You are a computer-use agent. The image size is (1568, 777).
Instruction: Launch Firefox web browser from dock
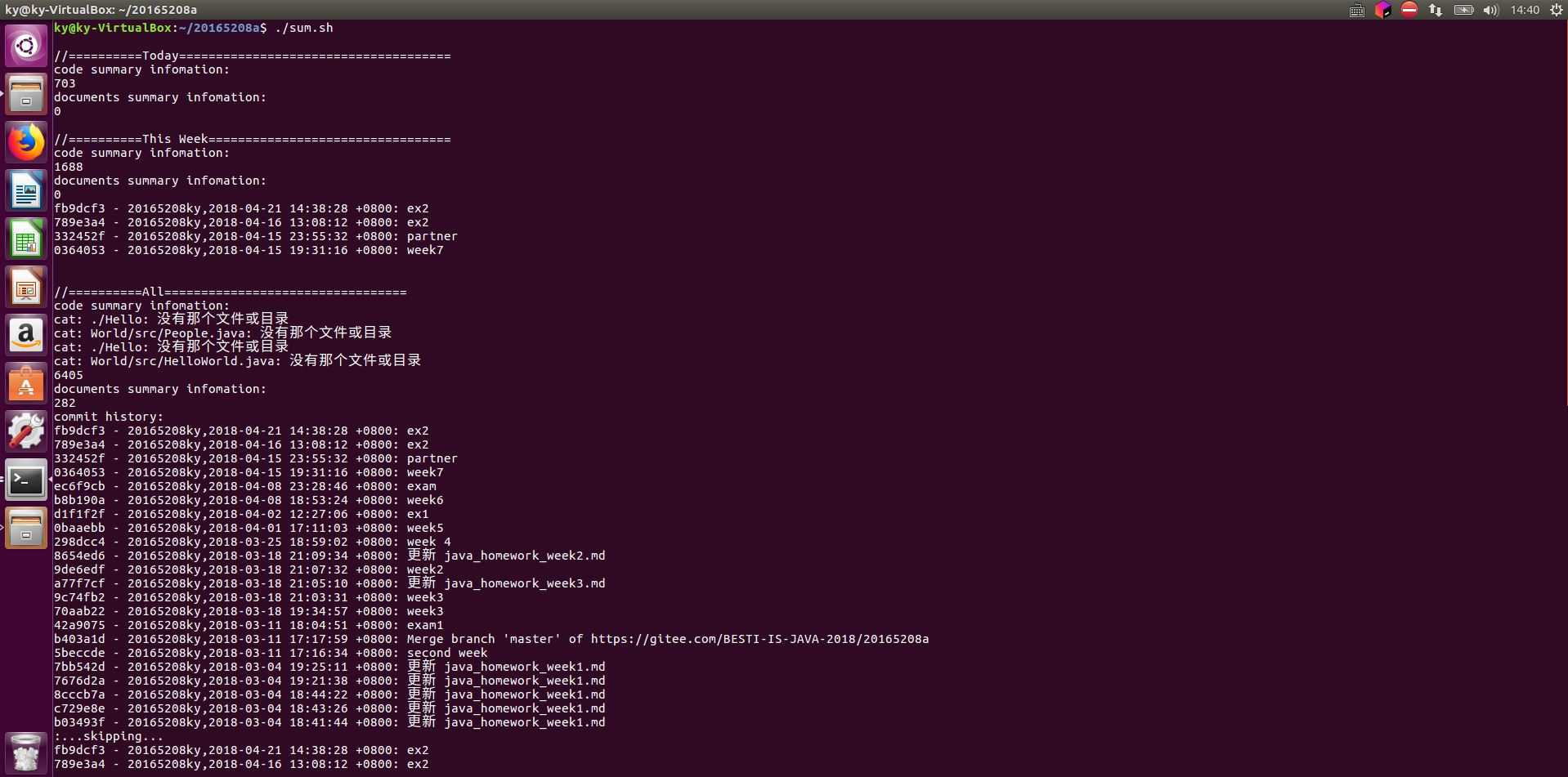click(x=26, y=142)
